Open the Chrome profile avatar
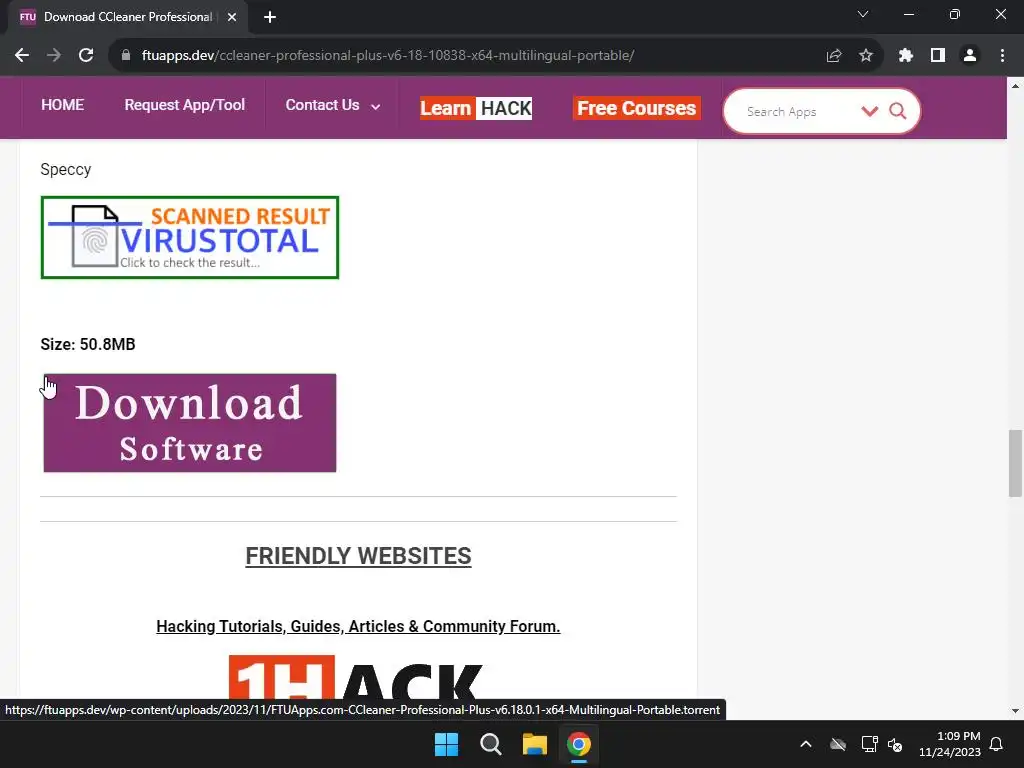The height and width of the screenshot is (768, 1024). 970,56
